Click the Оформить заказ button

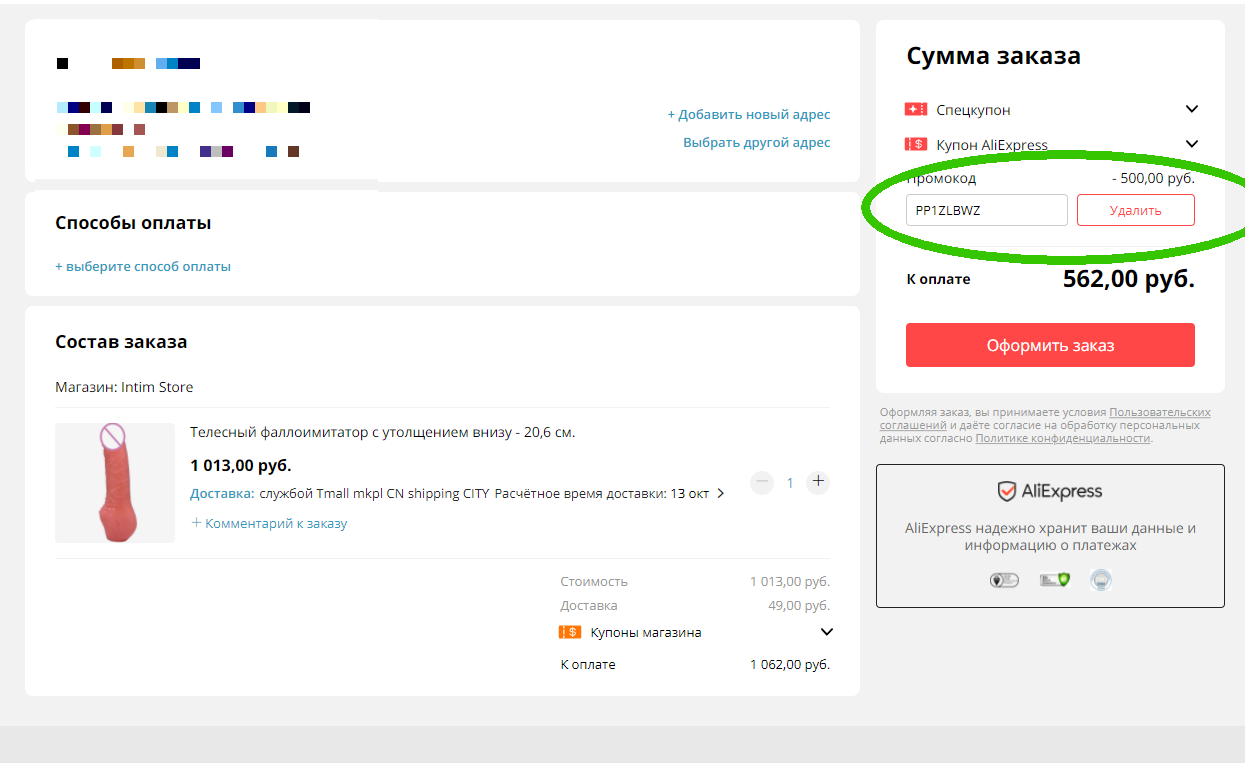click(1050, 345)
